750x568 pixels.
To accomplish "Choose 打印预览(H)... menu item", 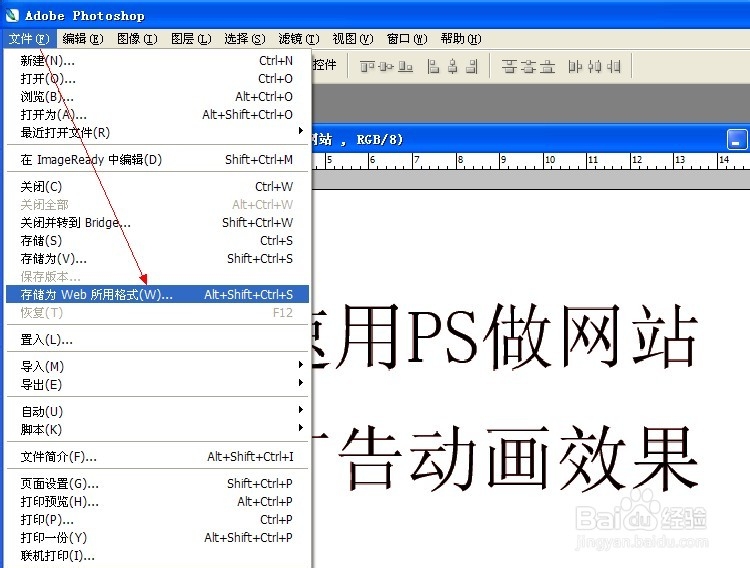I will [x=157, y=502].
